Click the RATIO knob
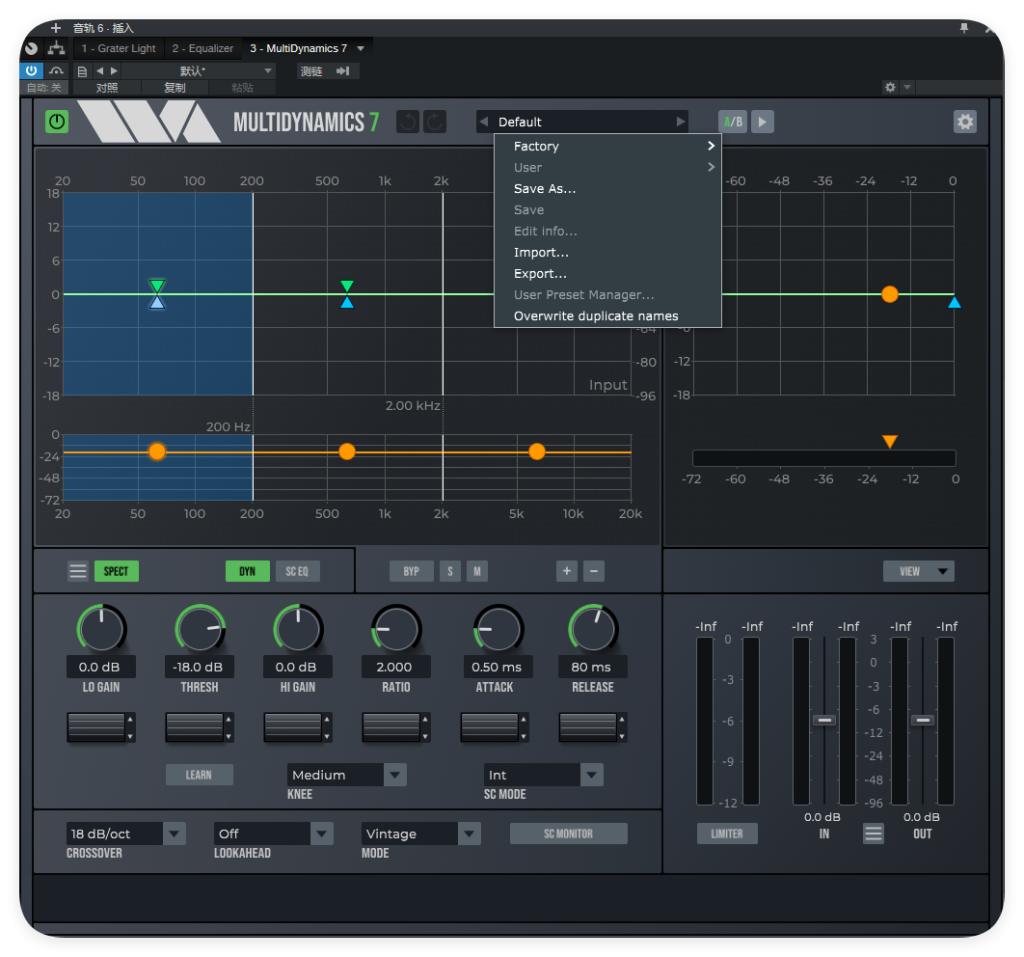The height and width of the screenshot is (957, 1024). [x=396, y=629]
